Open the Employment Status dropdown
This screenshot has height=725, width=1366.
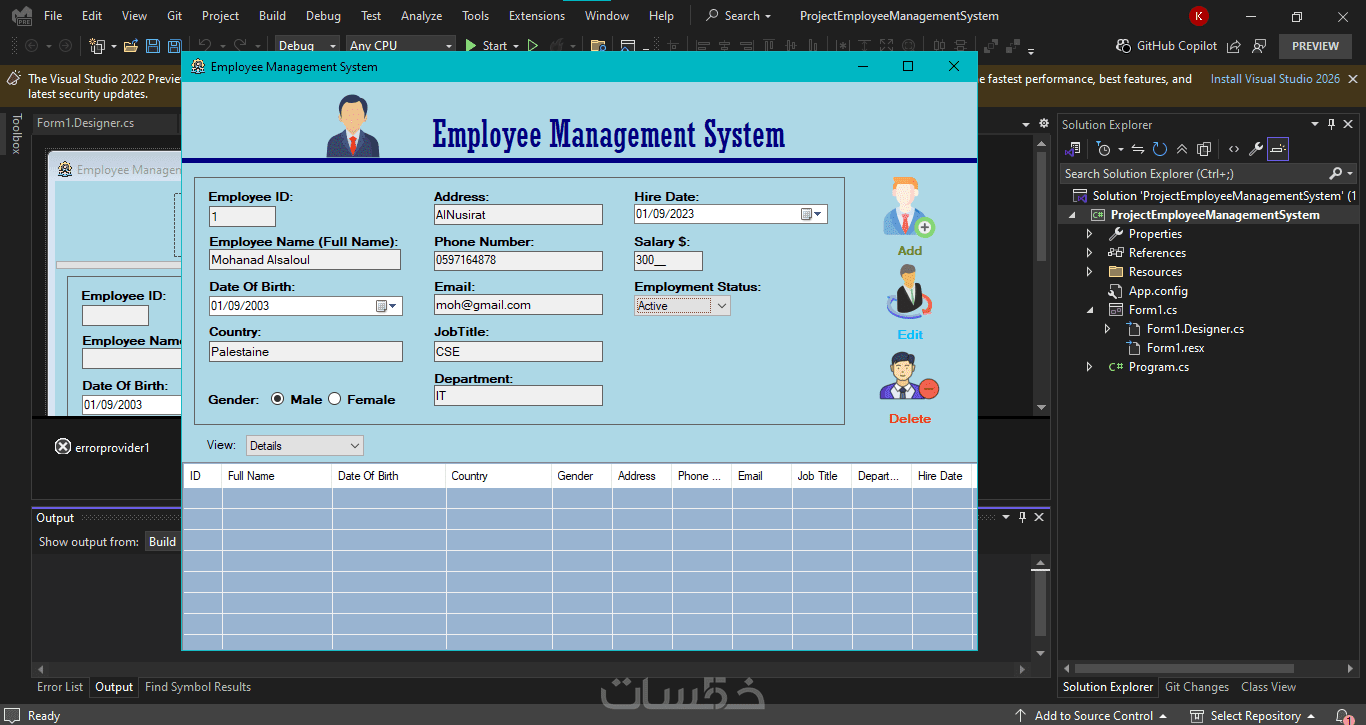coord(721,306)
